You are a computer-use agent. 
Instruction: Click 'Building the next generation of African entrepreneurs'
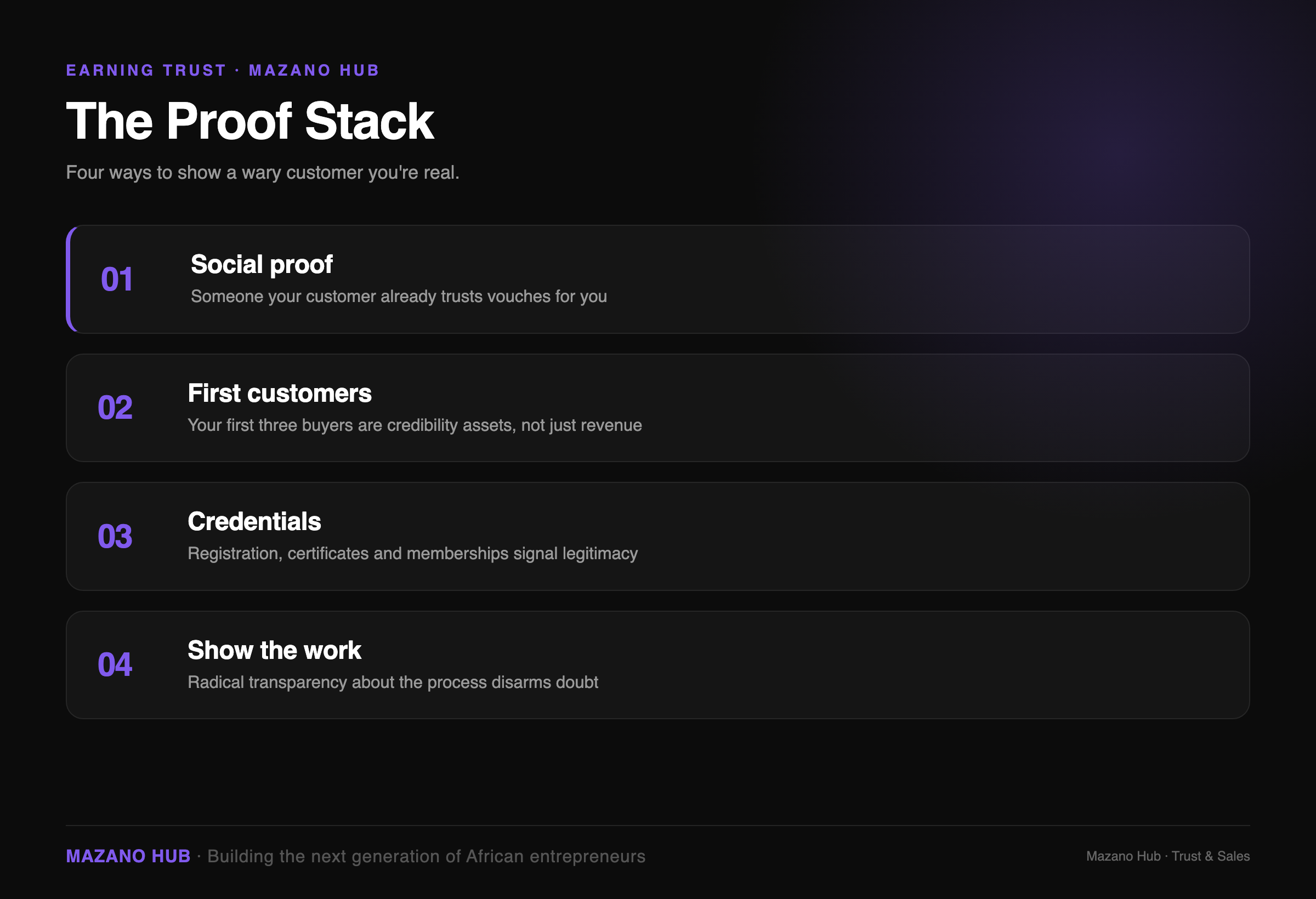click(x=427, y=857)
